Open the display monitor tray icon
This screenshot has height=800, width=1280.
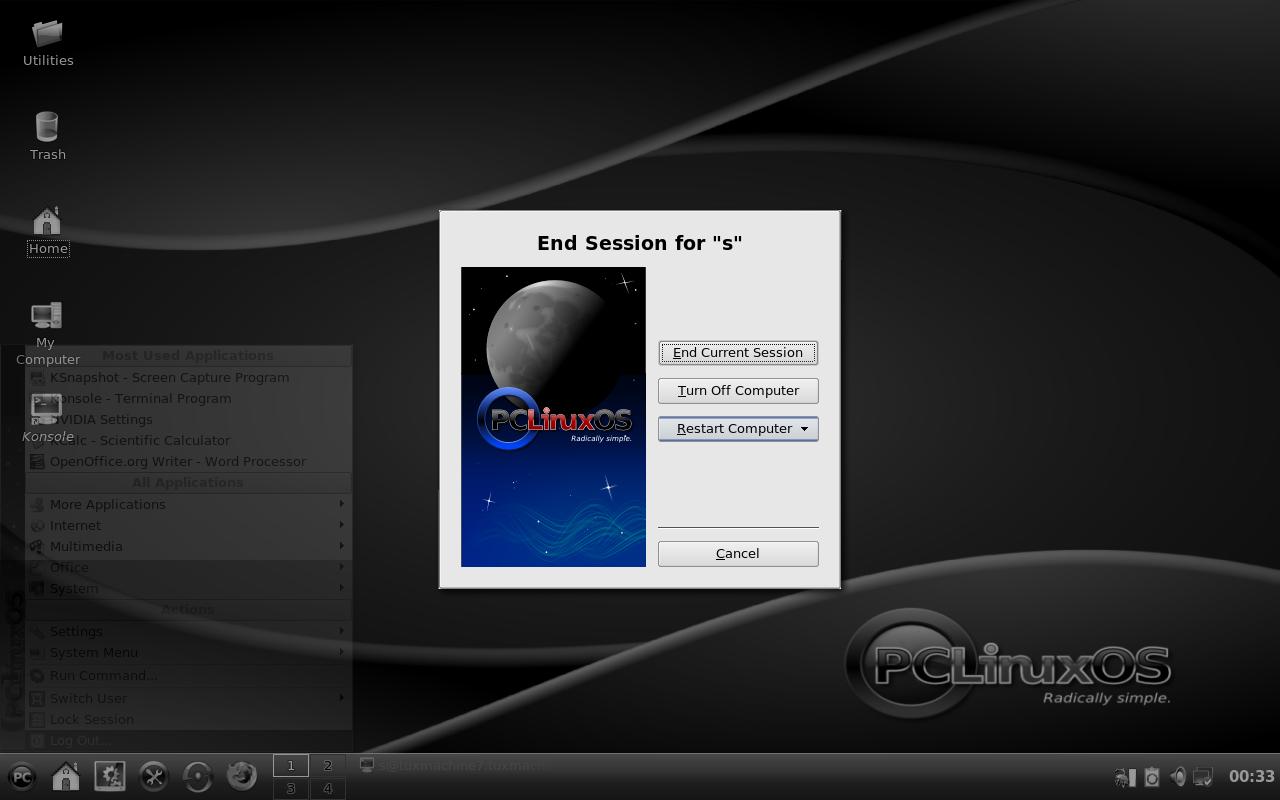point(1203,777)
